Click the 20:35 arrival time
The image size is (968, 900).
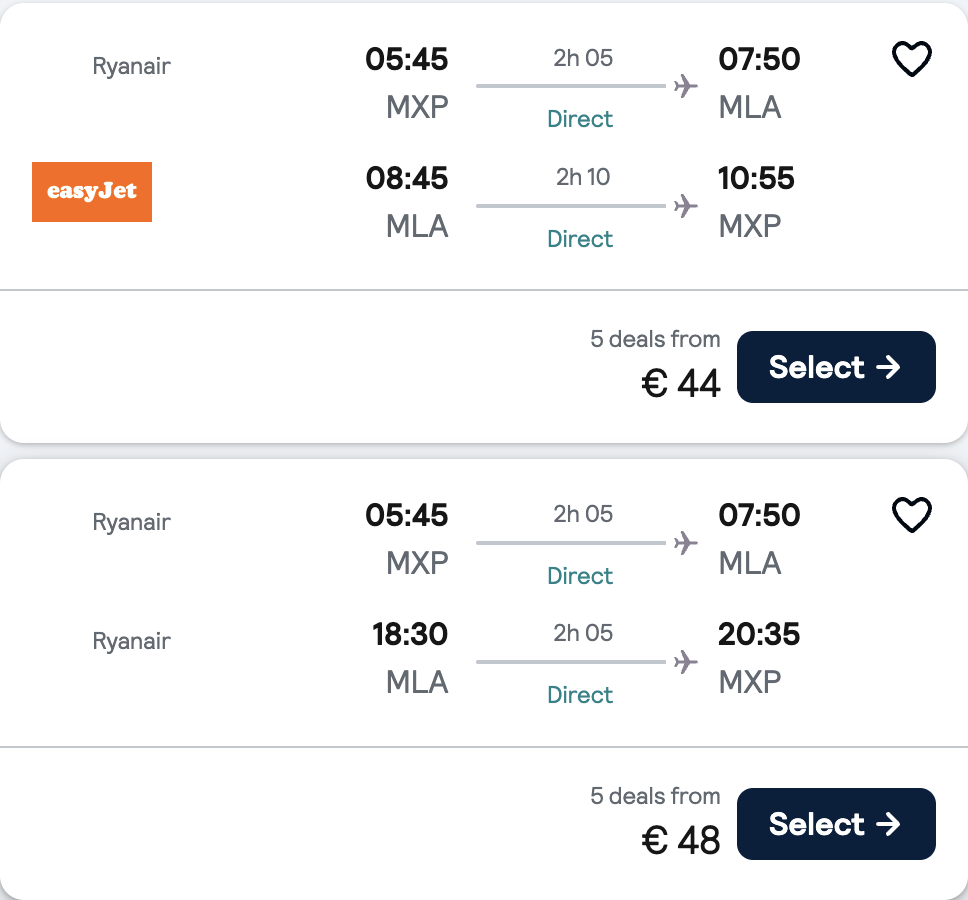759,635
